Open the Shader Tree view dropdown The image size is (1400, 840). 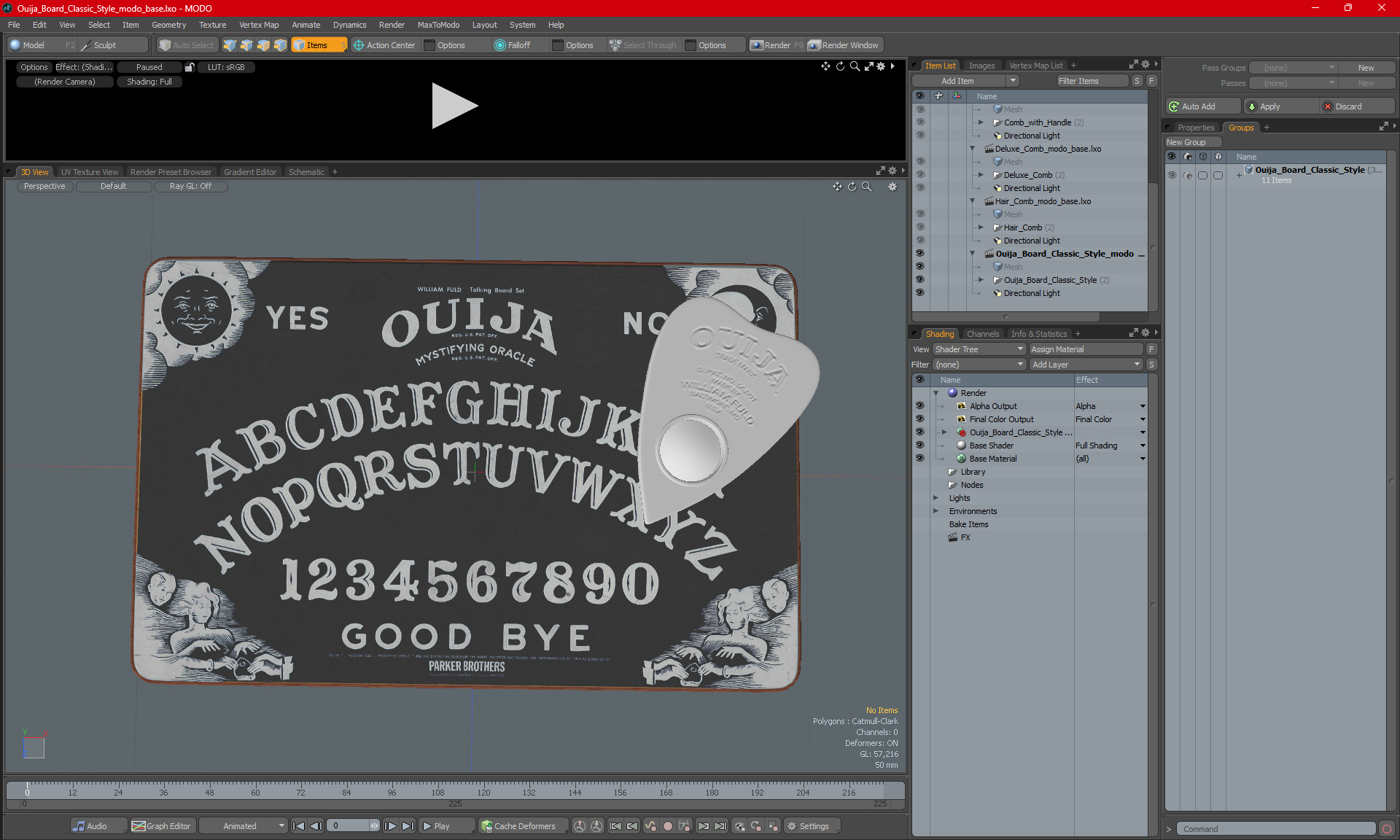979,349
